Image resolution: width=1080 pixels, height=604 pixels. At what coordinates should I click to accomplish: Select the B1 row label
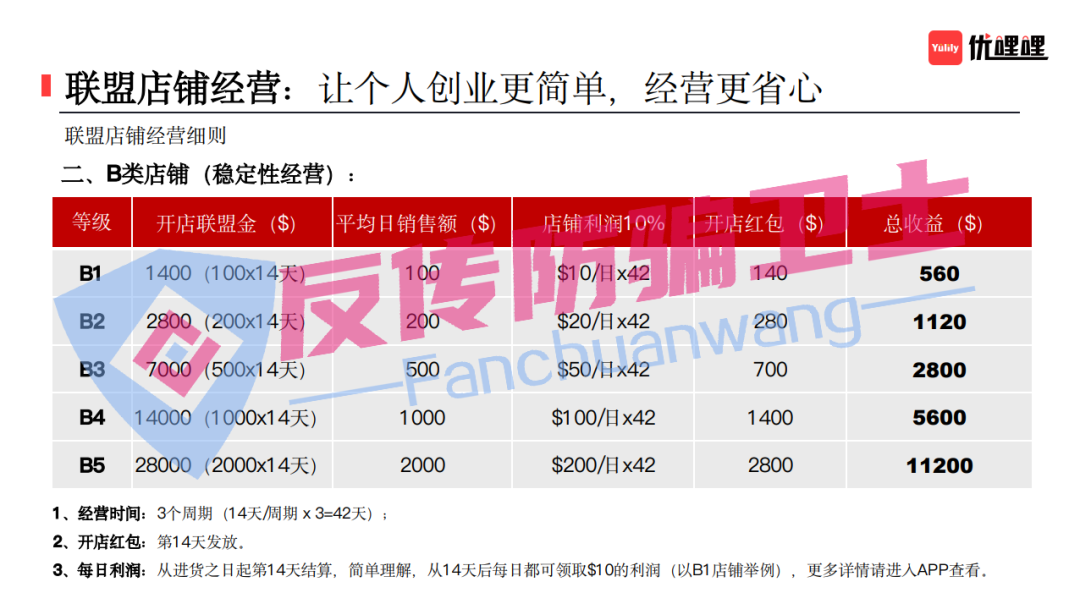pyautogui.click(x=91, y=273)
